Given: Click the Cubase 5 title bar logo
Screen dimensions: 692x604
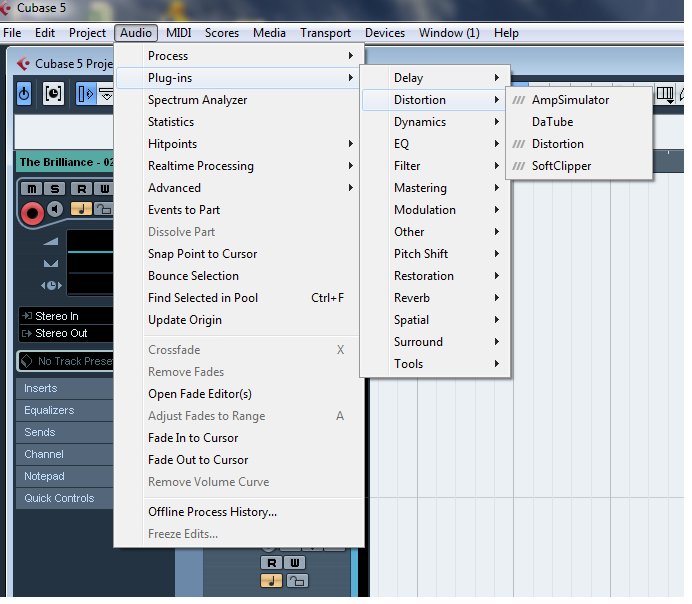Looking at the screenshot, I should (x=5, y=8).
